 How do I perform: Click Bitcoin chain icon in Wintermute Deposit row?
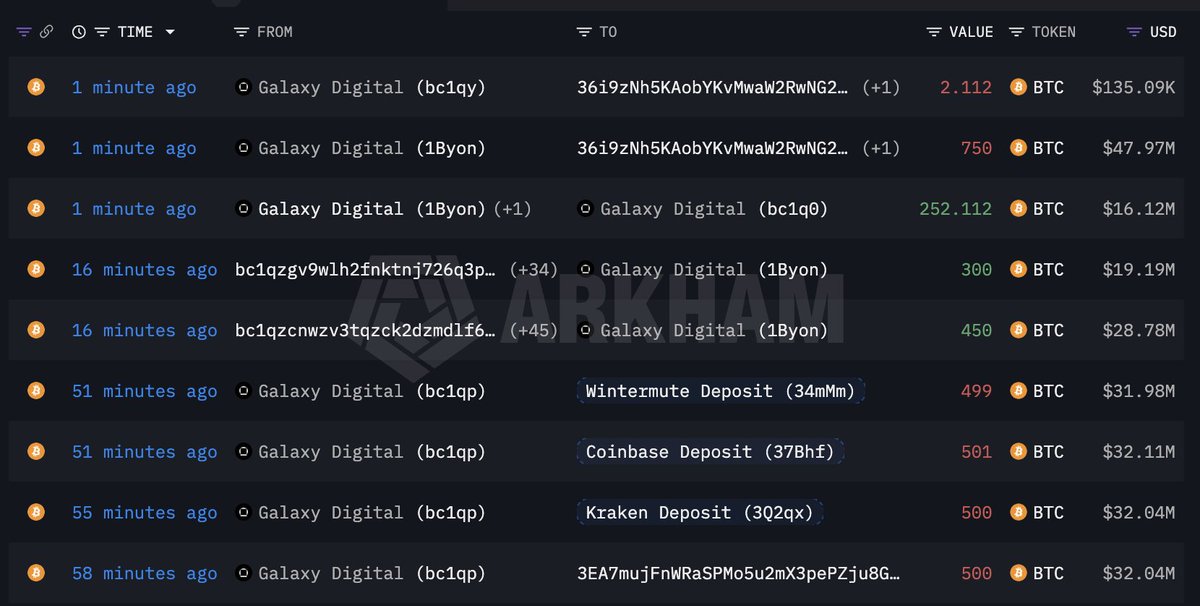[x=36, y=390]
